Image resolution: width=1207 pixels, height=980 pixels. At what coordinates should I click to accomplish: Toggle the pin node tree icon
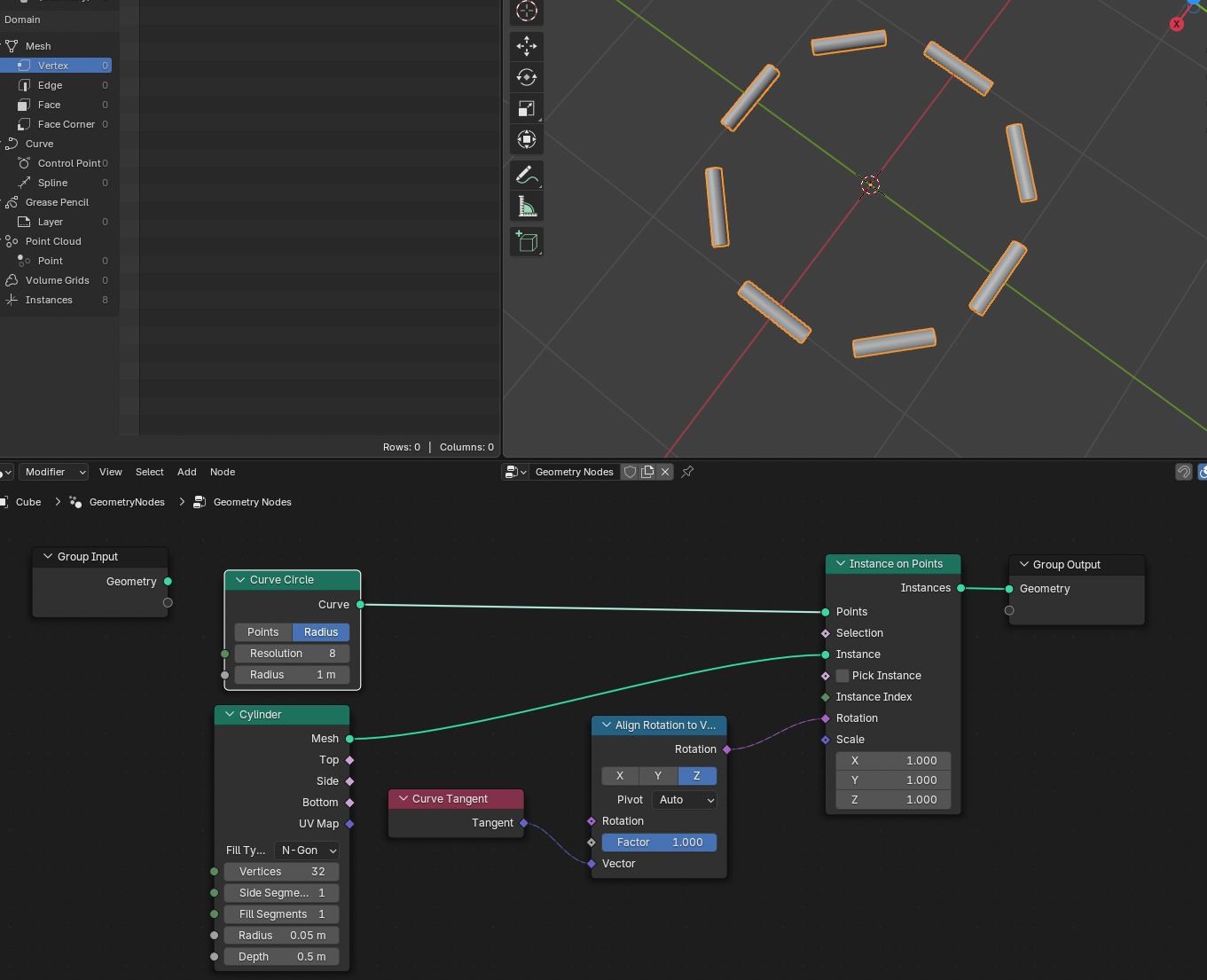pyautogui.click(x=687, y=472)
